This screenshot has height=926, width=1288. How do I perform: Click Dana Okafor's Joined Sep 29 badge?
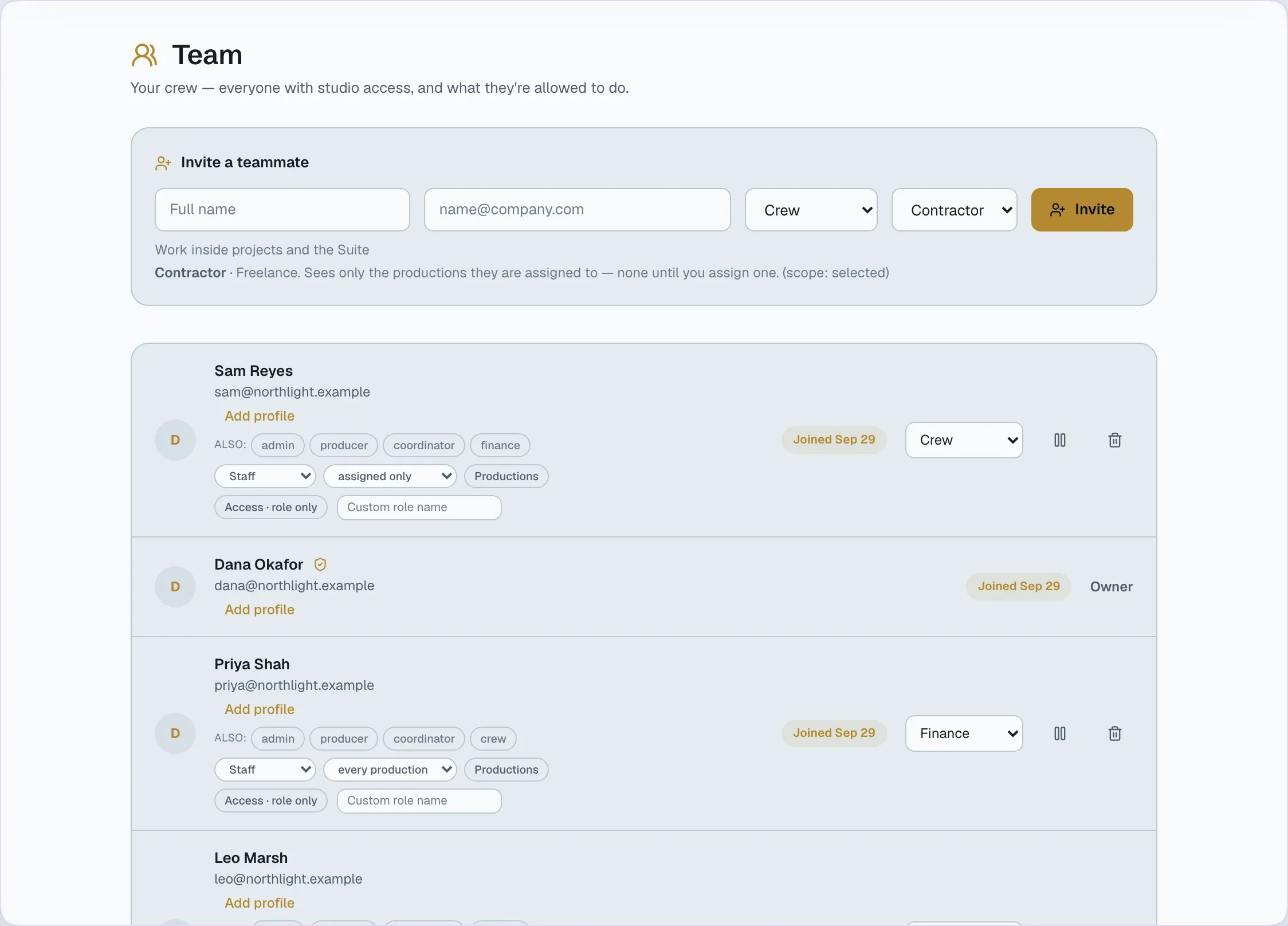pos(1019,587)
